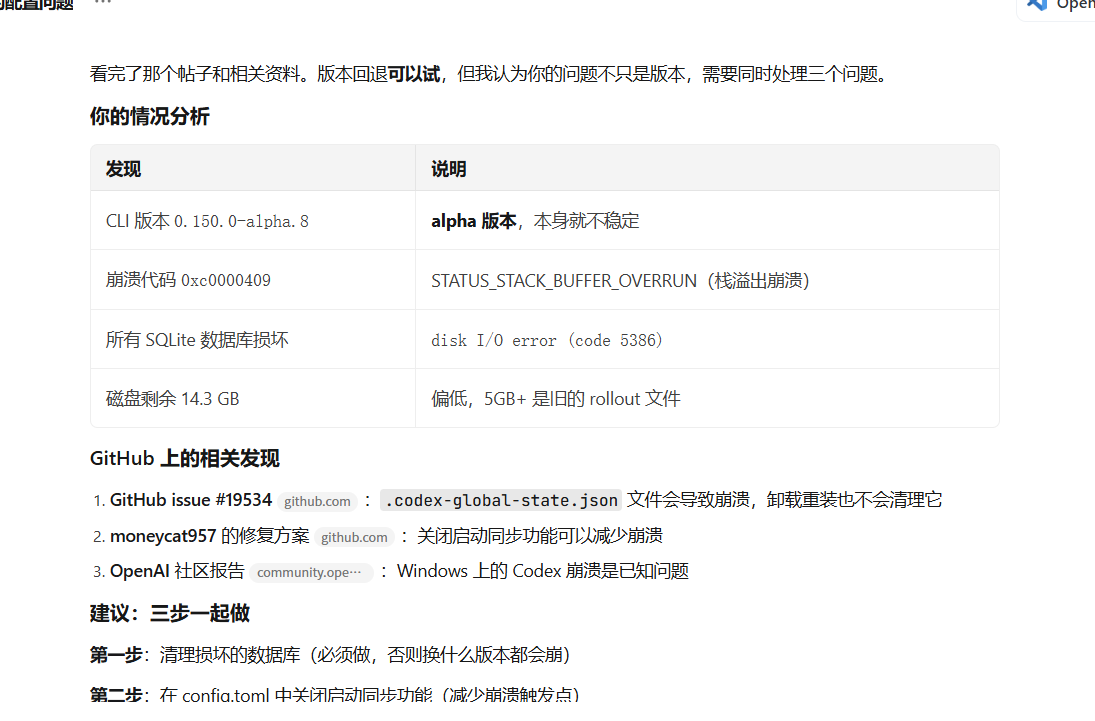Click the heading "建议：三步一起做"
This screenshot has width=1095, height=721.
pos(170,613)
